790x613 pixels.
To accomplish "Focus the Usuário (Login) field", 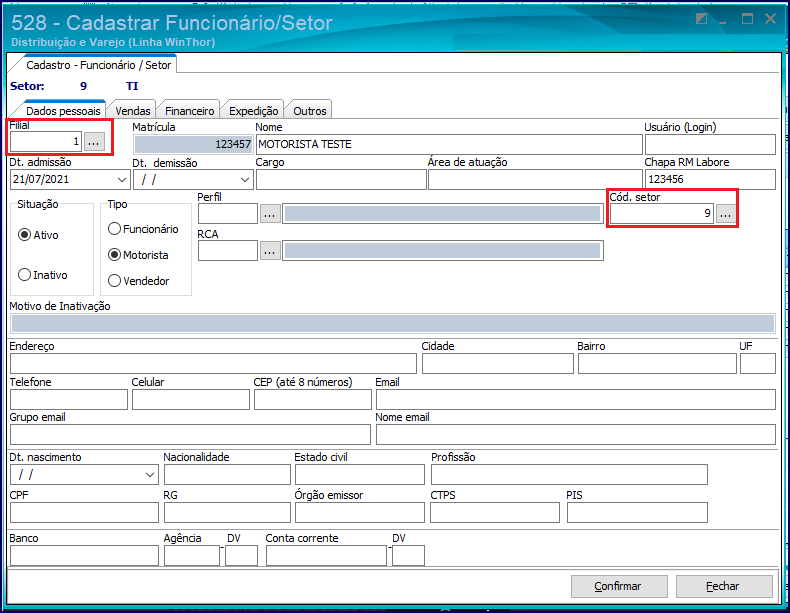I will (x=710, y=145).
